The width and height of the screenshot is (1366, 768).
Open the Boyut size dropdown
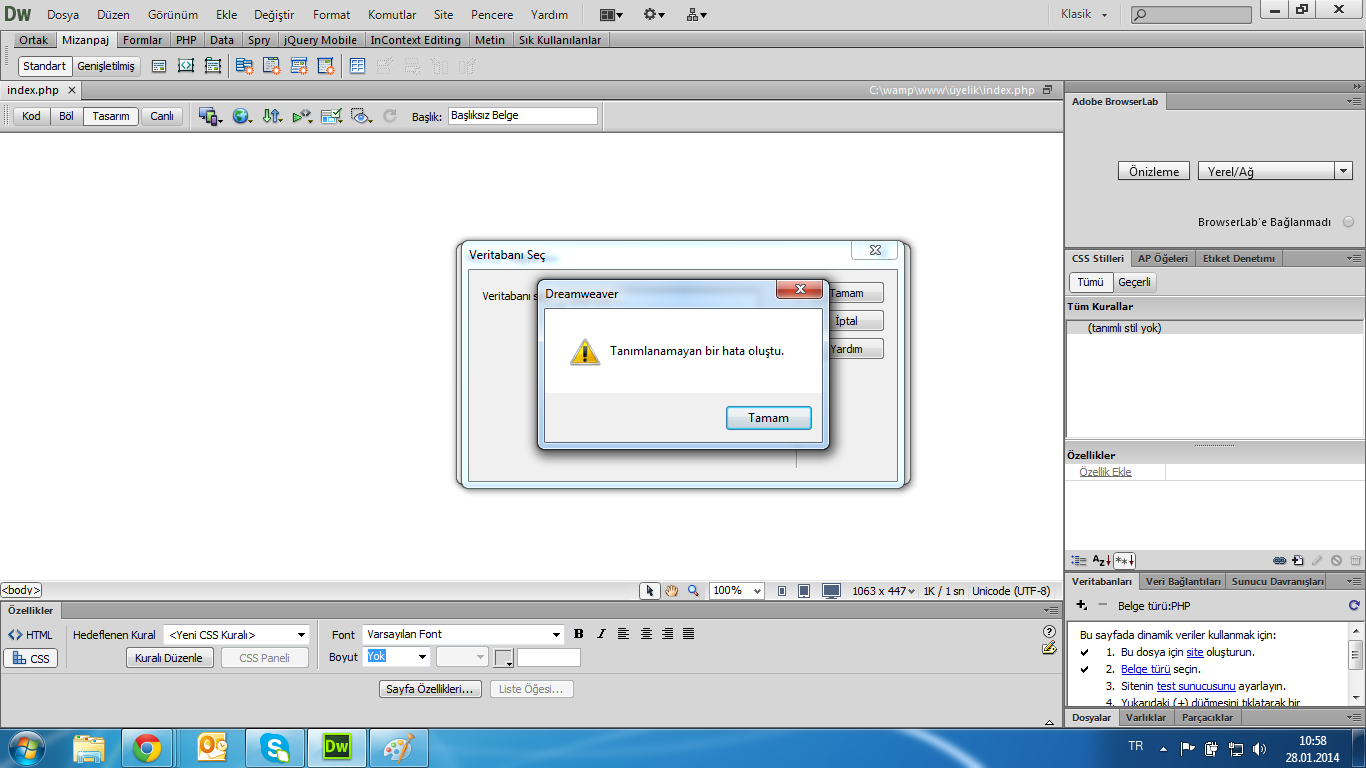397,657
